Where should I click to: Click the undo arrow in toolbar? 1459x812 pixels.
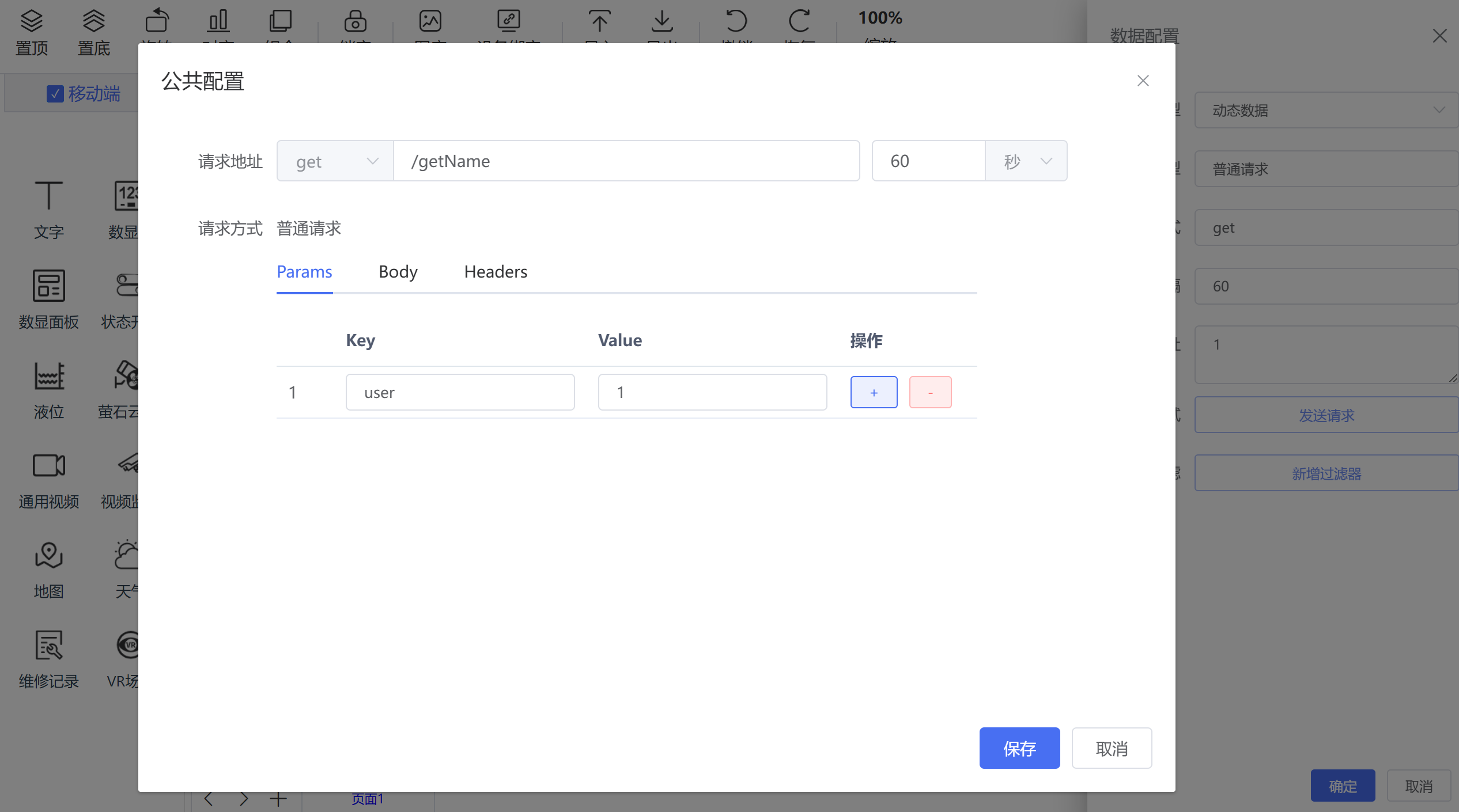tap(736, 22)
